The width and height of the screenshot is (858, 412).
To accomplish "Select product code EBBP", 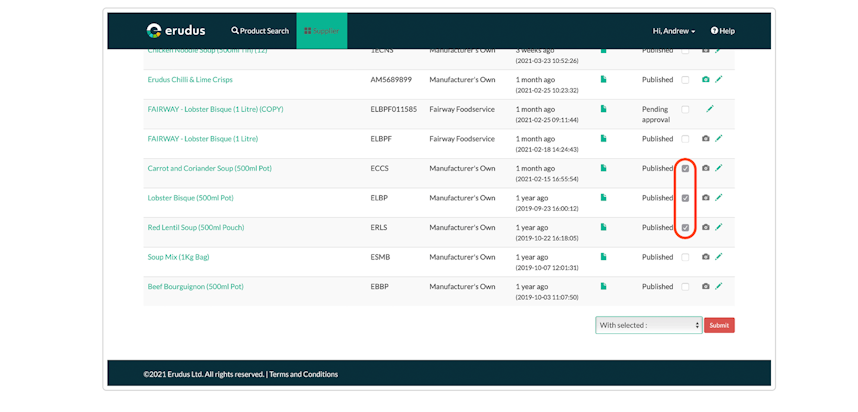I will [x=379, y=287].
